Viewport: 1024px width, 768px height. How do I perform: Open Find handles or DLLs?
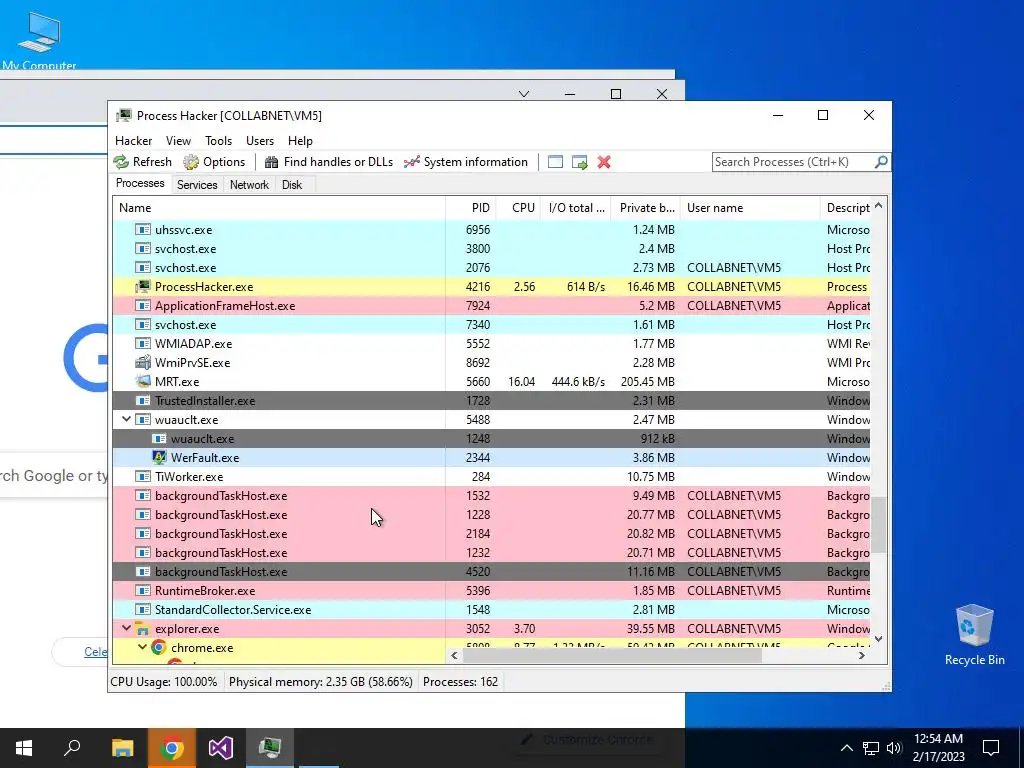(x=328, y=162)
